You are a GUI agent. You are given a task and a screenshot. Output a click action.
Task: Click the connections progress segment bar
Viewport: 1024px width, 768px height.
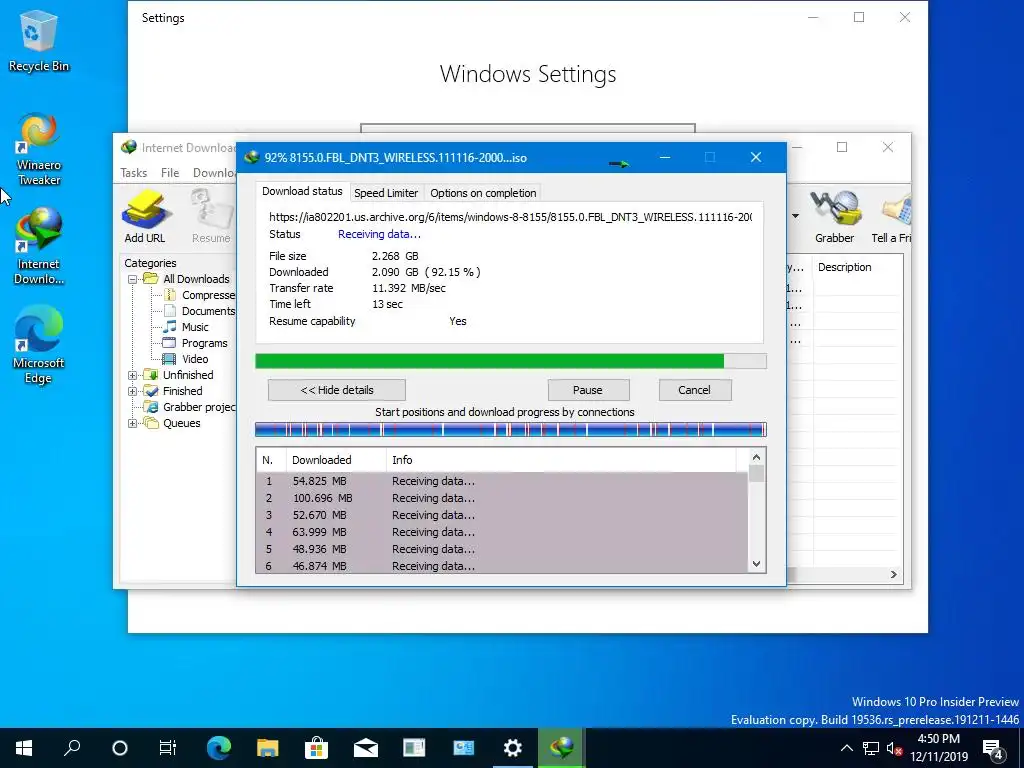click(x=511, y=429)
